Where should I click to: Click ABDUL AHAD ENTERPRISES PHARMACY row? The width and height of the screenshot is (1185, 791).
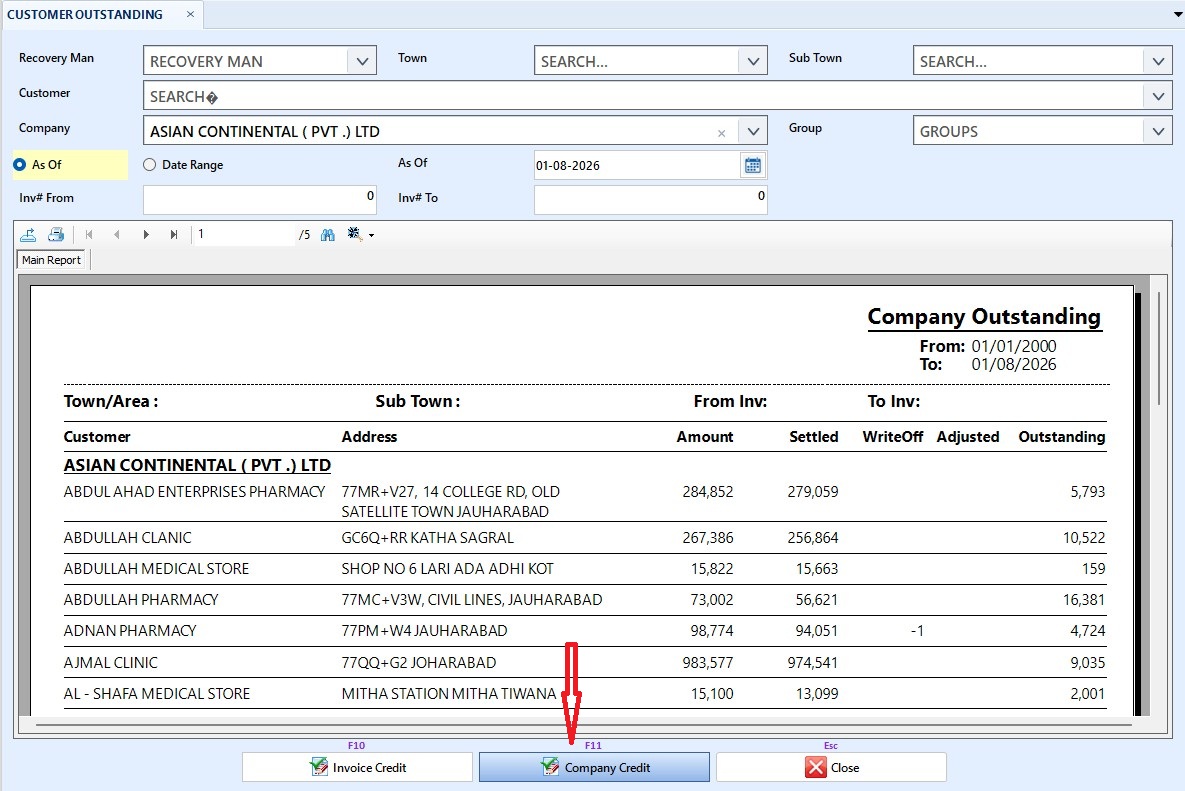[585, 501]
